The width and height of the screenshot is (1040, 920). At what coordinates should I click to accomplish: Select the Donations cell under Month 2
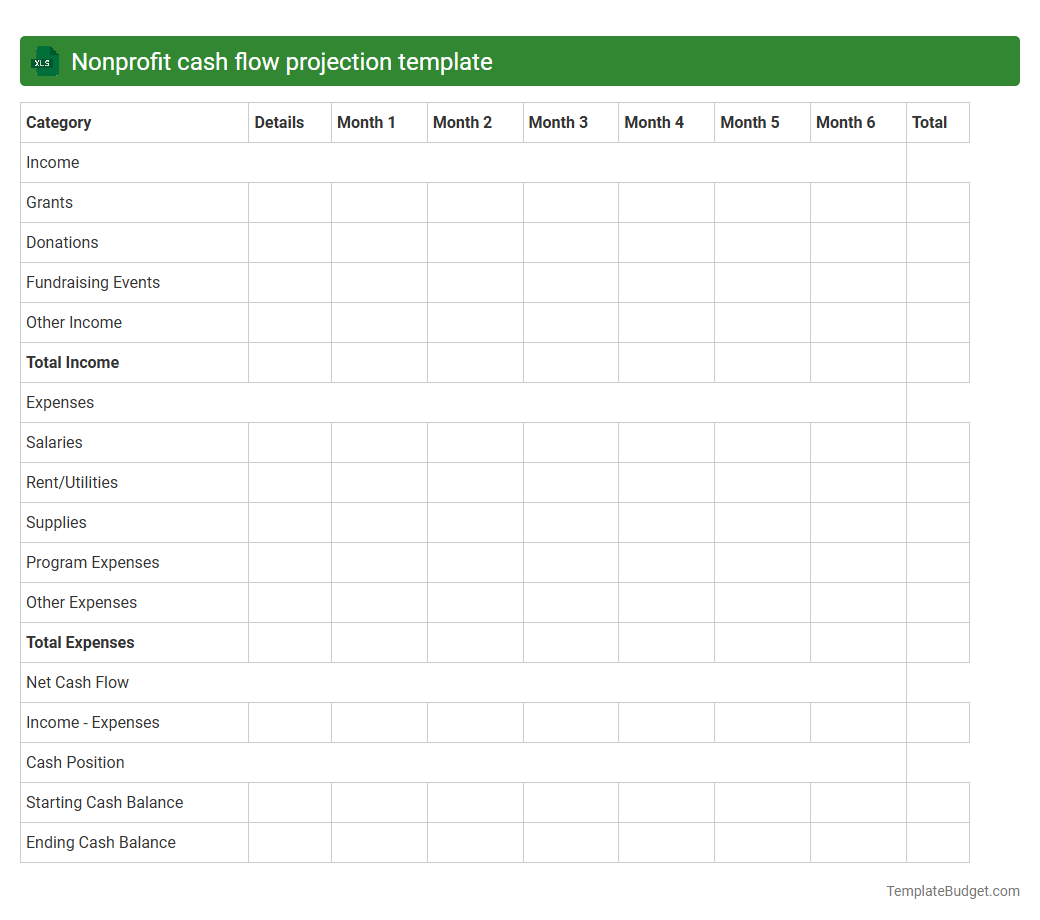[474, 242]
